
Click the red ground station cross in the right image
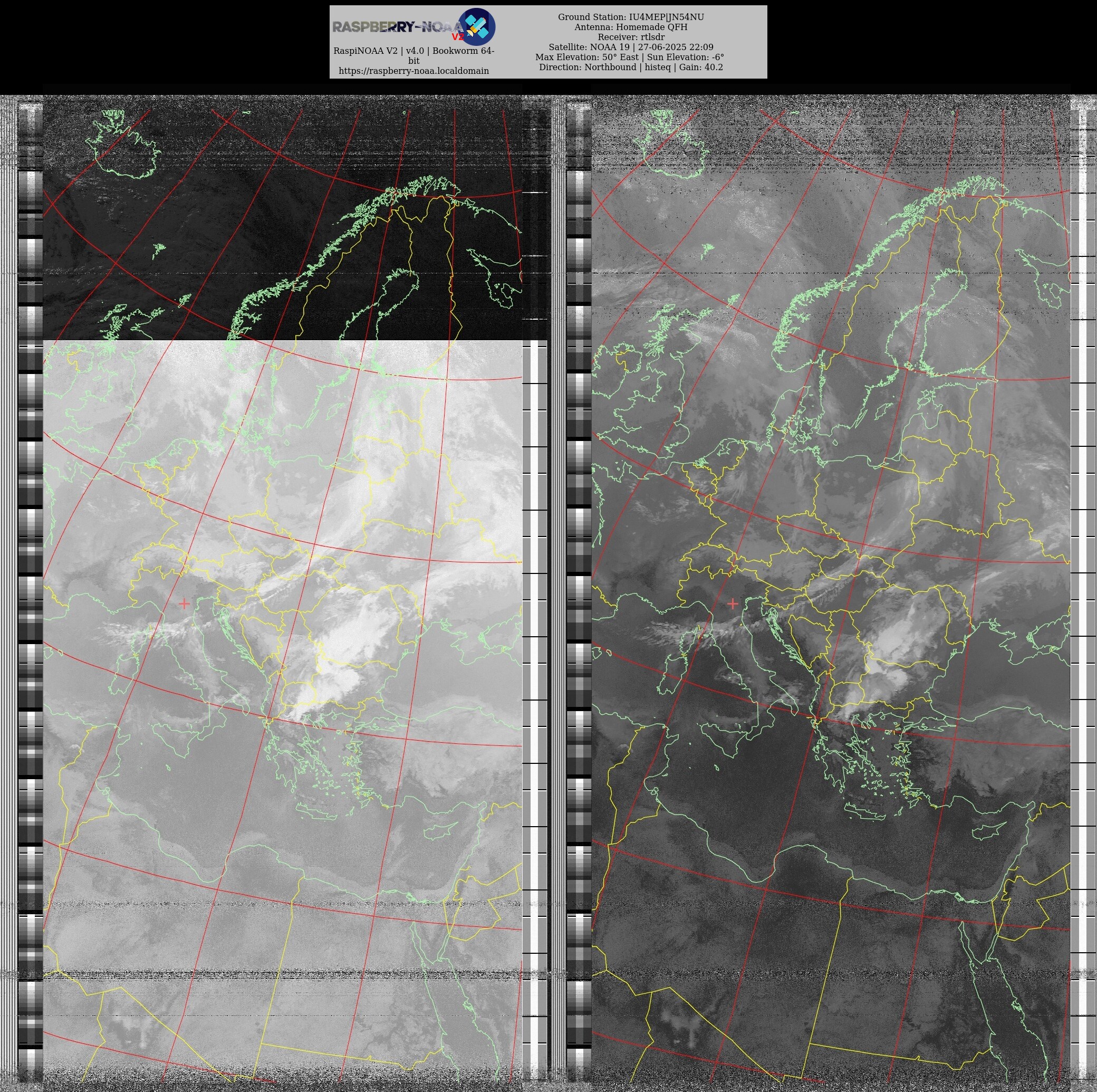733,603
